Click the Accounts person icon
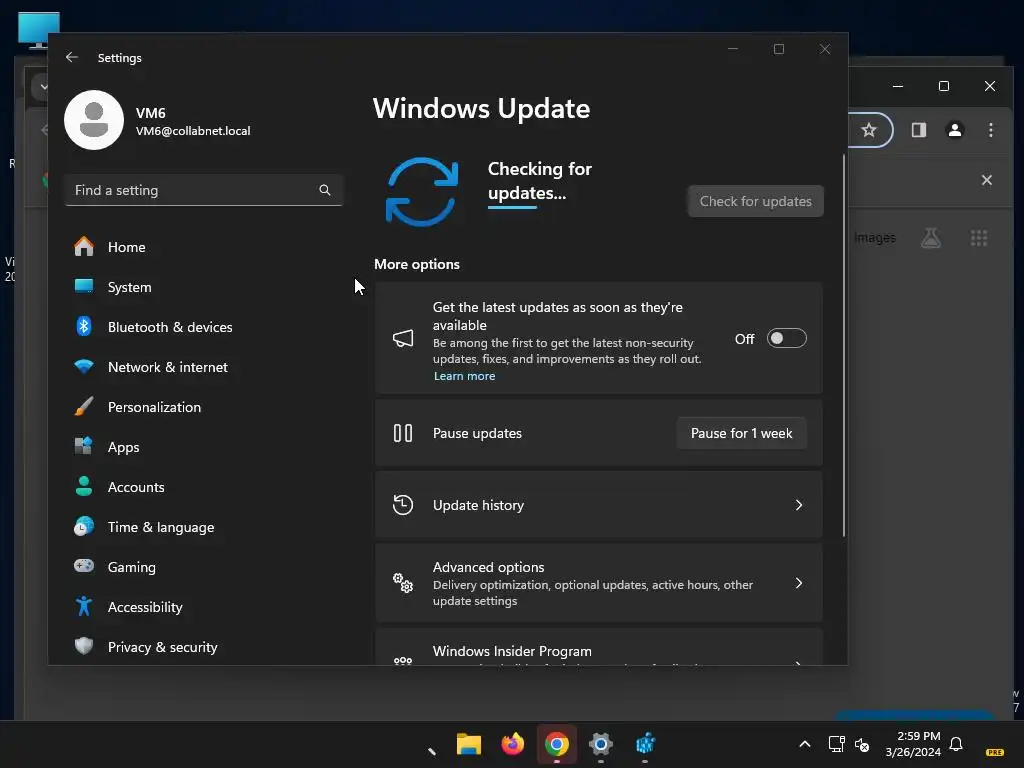 pyautogui.click(x=84, y=487)
